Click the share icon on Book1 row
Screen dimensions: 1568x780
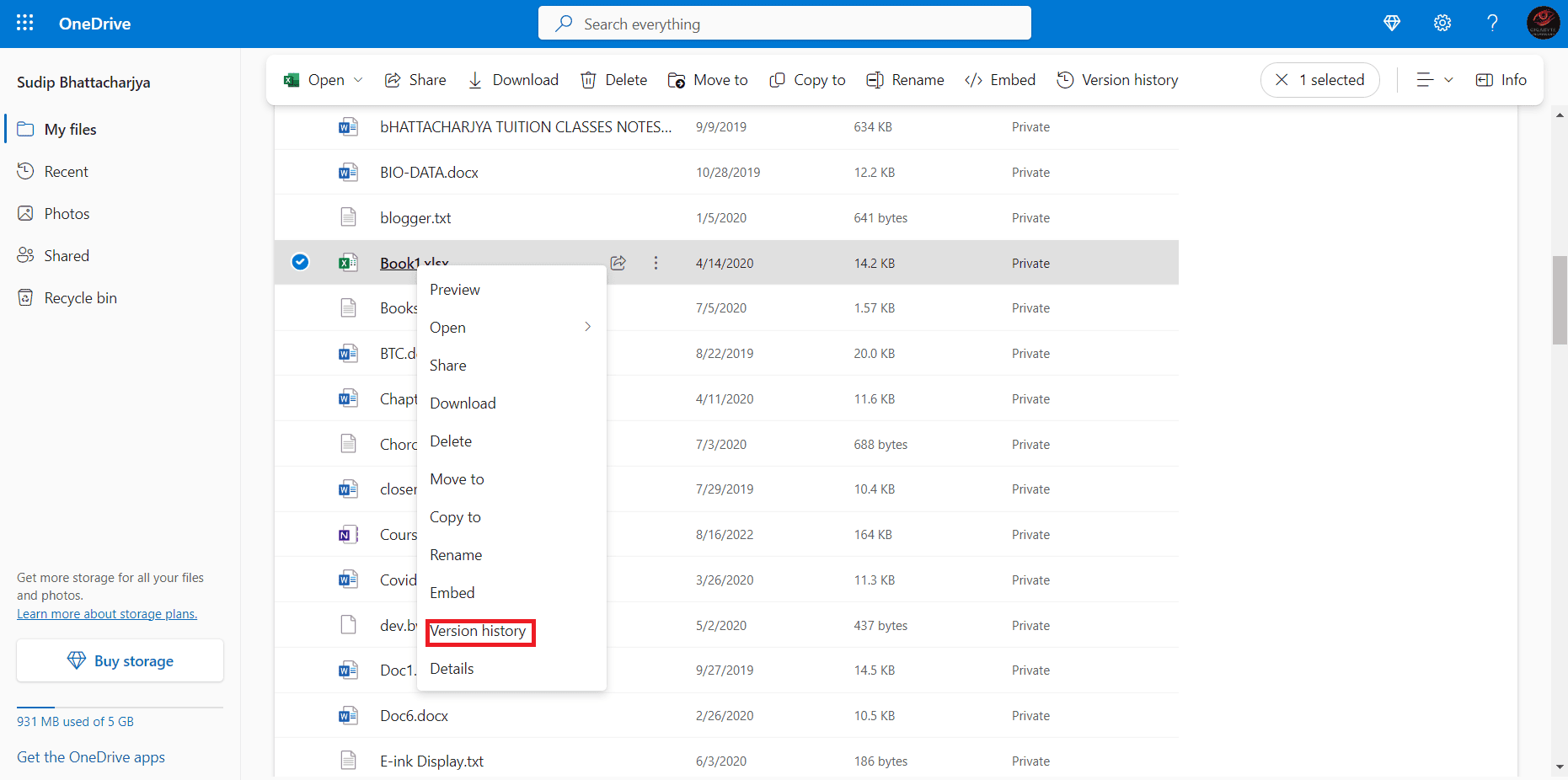click(x=618, y=263)
